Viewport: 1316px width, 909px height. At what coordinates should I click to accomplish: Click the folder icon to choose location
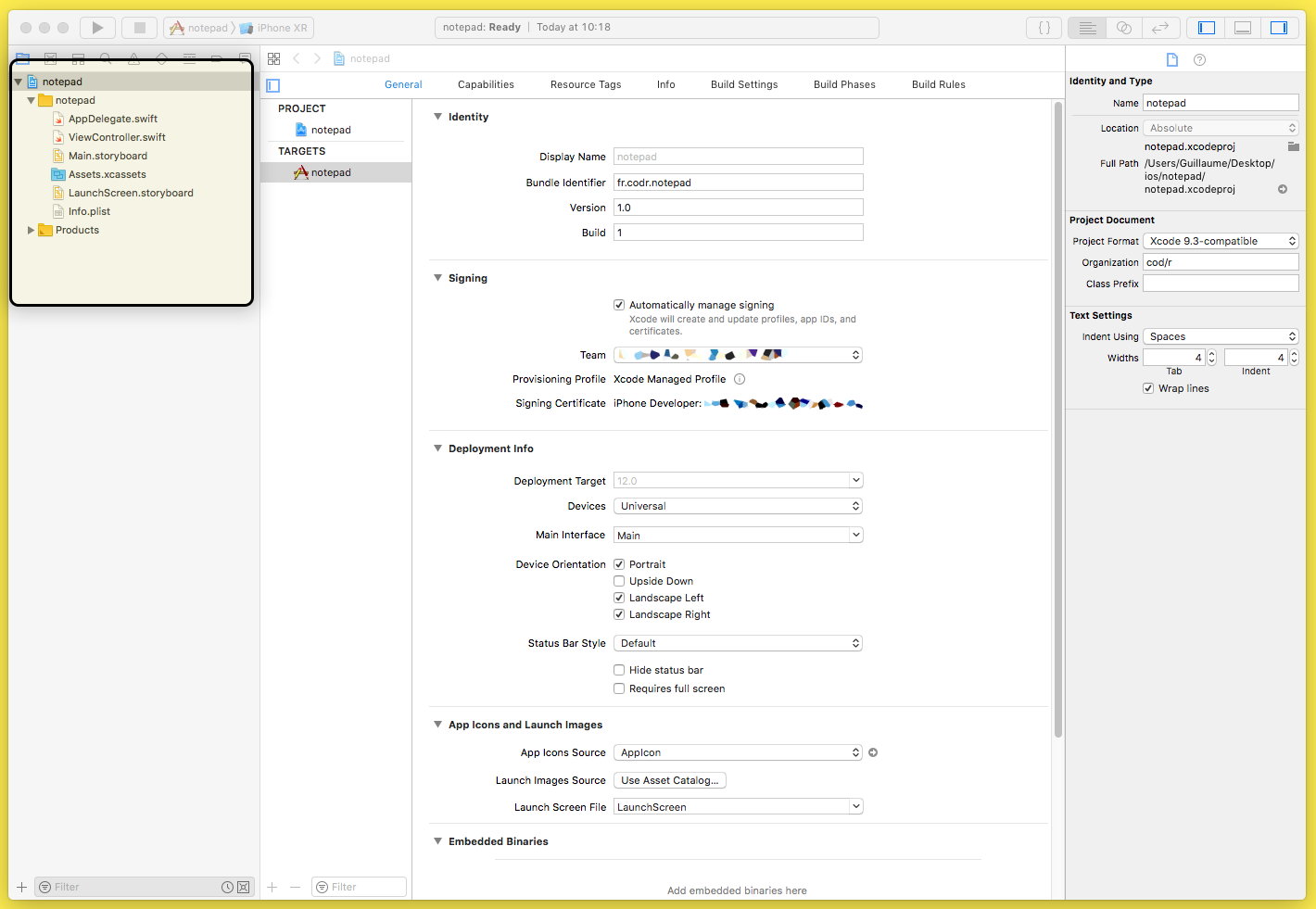1294,146
